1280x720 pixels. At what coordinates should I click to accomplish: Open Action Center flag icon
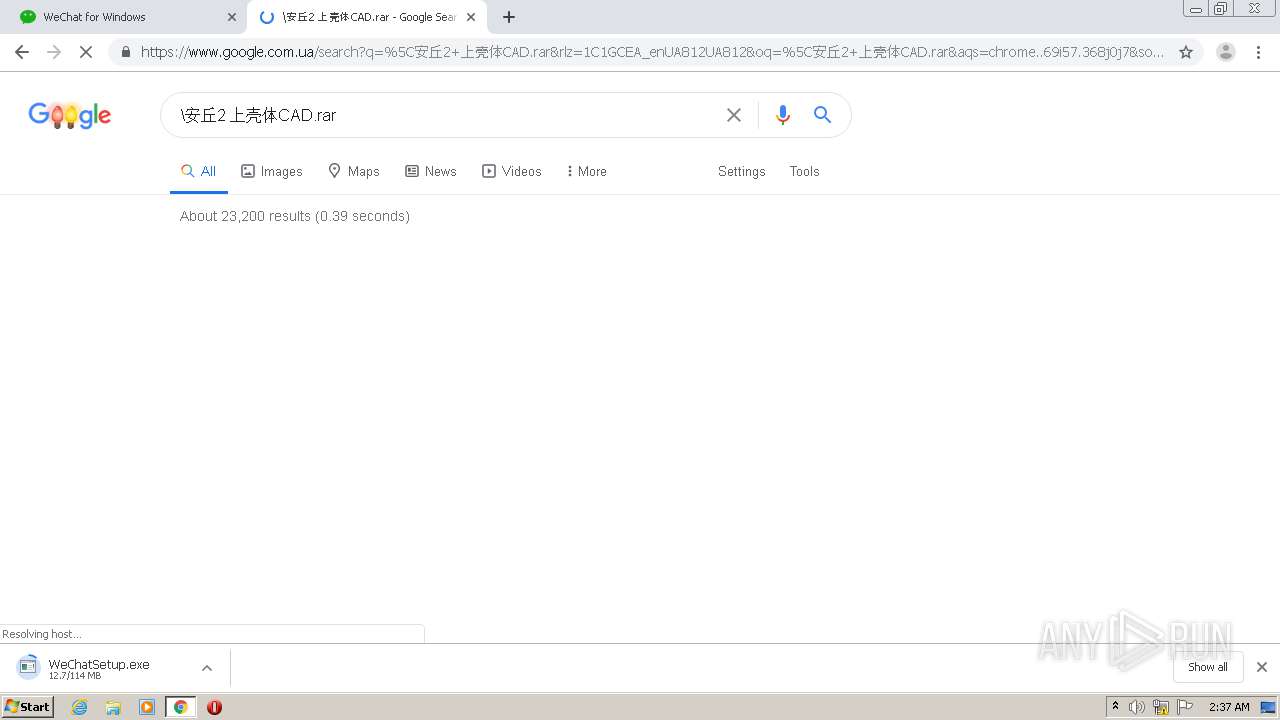(x=1185, y=707)
